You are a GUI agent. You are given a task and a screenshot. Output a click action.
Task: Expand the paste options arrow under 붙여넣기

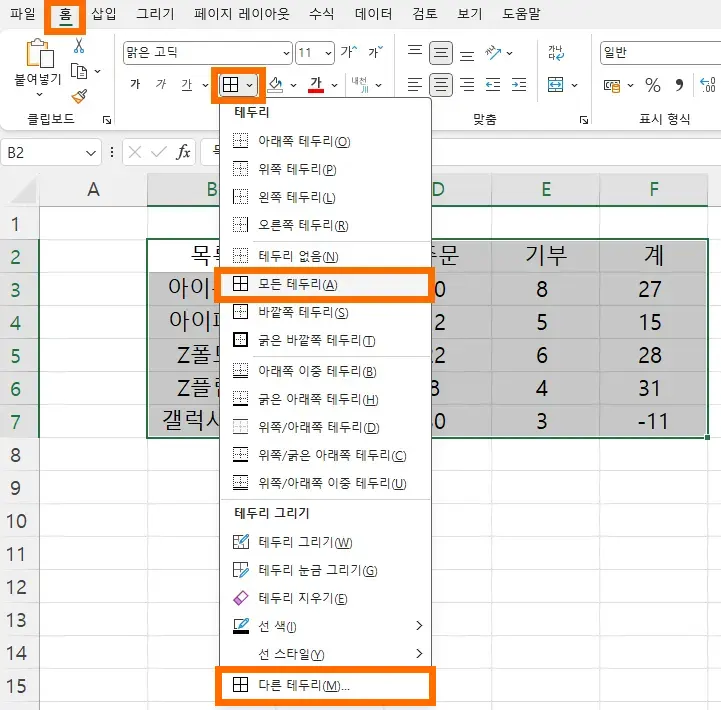point(40,95)
